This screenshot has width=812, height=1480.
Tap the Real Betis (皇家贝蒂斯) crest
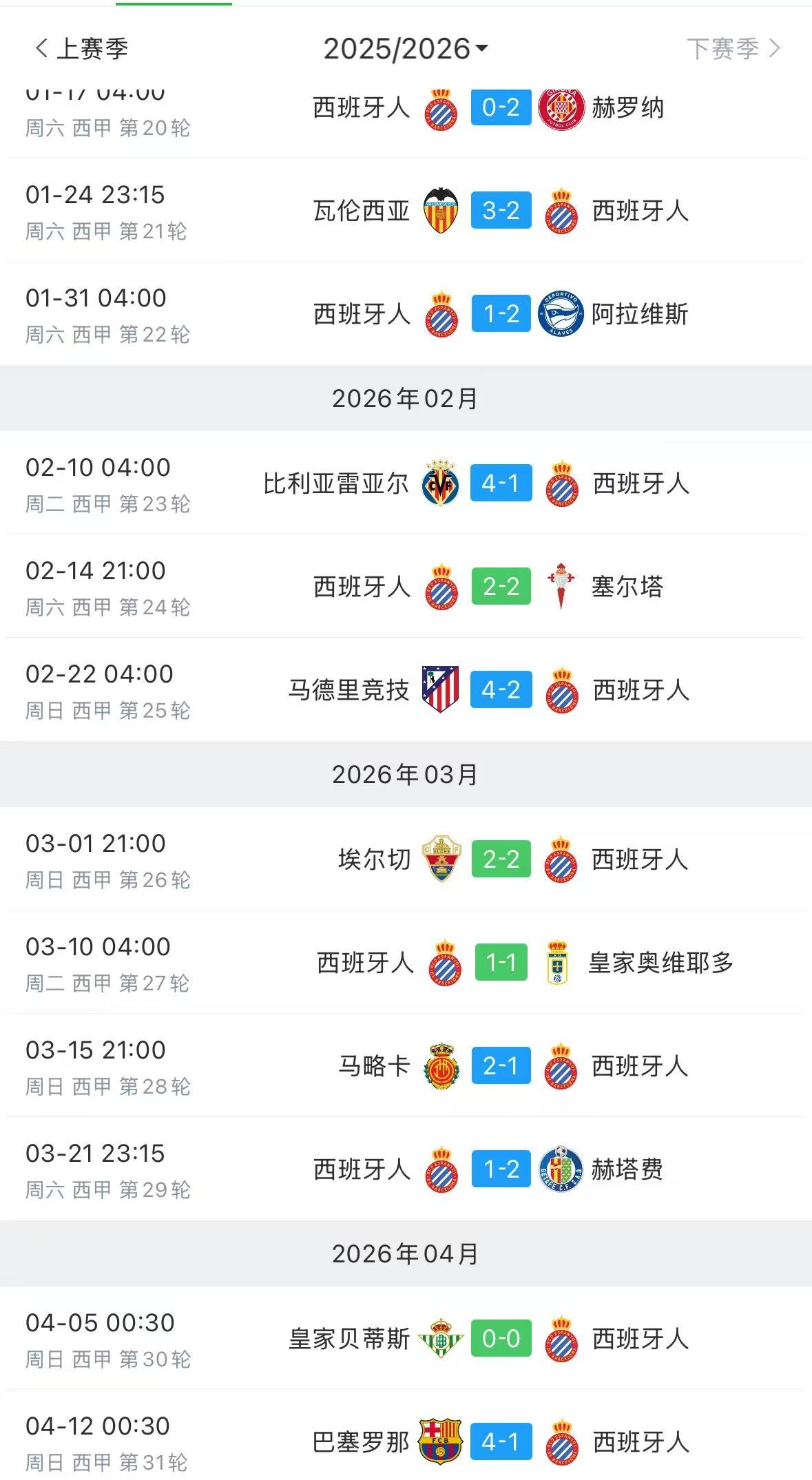point(441,1338)
